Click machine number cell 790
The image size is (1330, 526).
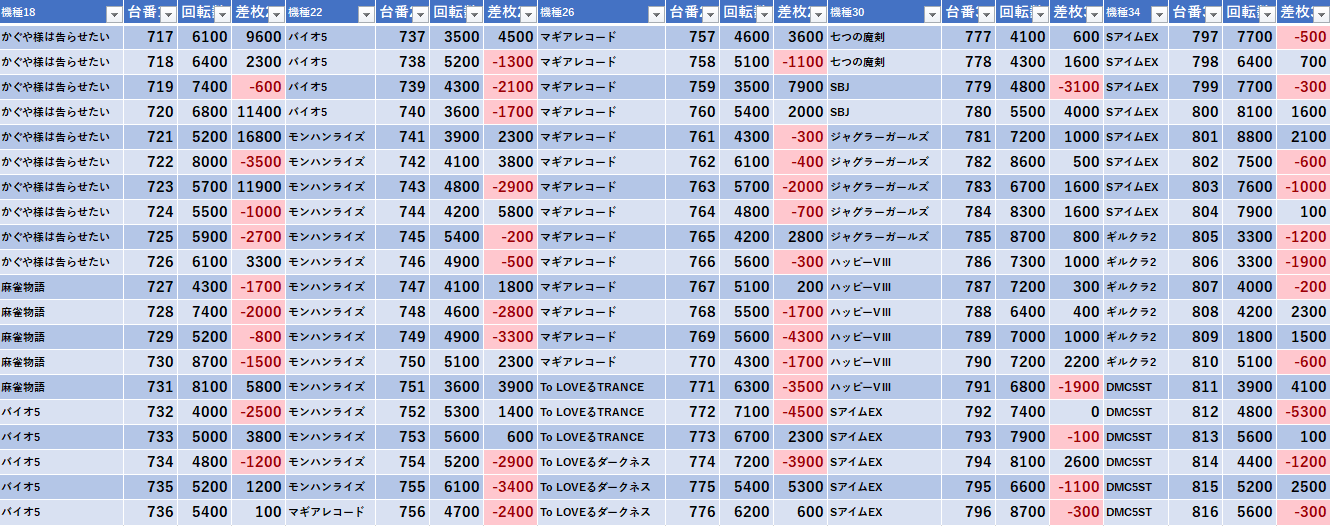pyautogui.click(x=970, y=362)
